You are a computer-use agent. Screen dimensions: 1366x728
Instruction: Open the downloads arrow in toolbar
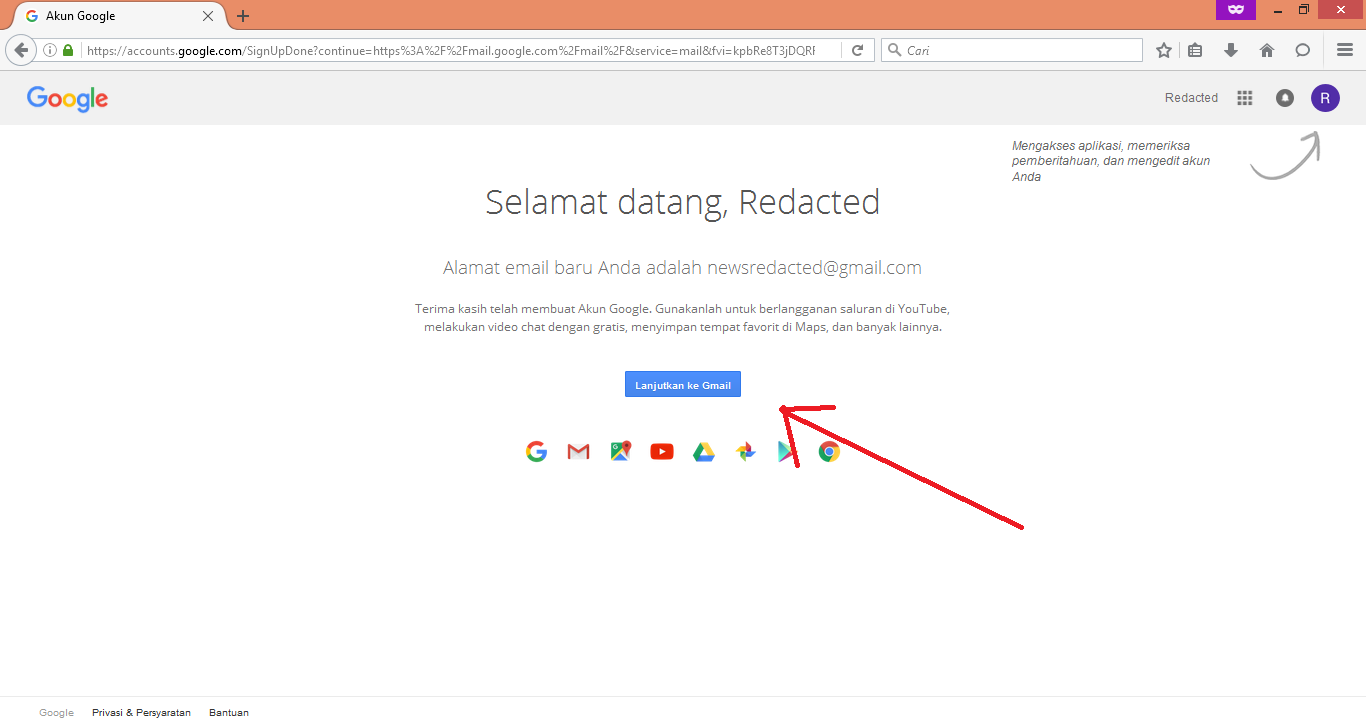point(1231,50)
